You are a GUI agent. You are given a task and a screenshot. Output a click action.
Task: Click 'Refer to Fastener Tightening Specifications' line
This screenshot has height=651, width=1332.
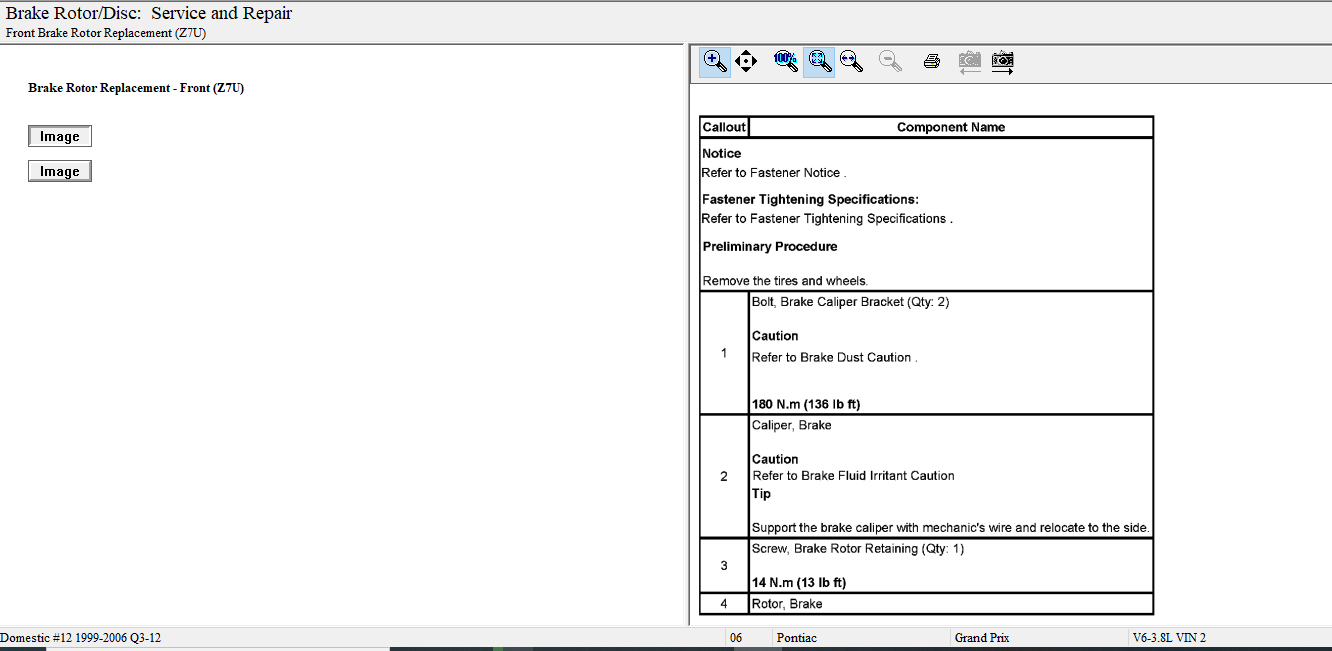(827, 219)
